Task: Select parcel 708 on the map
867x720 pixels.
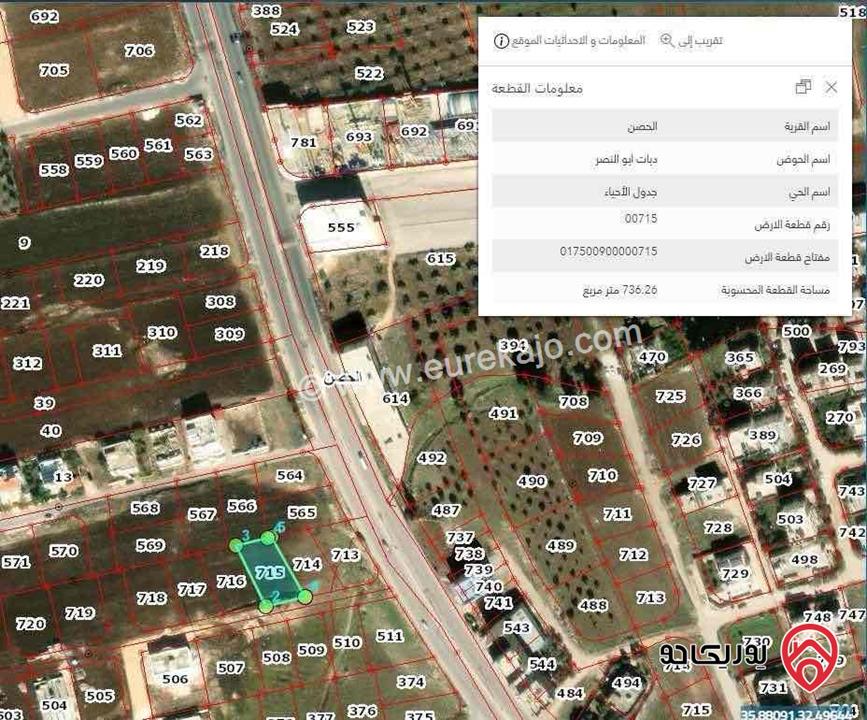Action: (x=573, y=401)
